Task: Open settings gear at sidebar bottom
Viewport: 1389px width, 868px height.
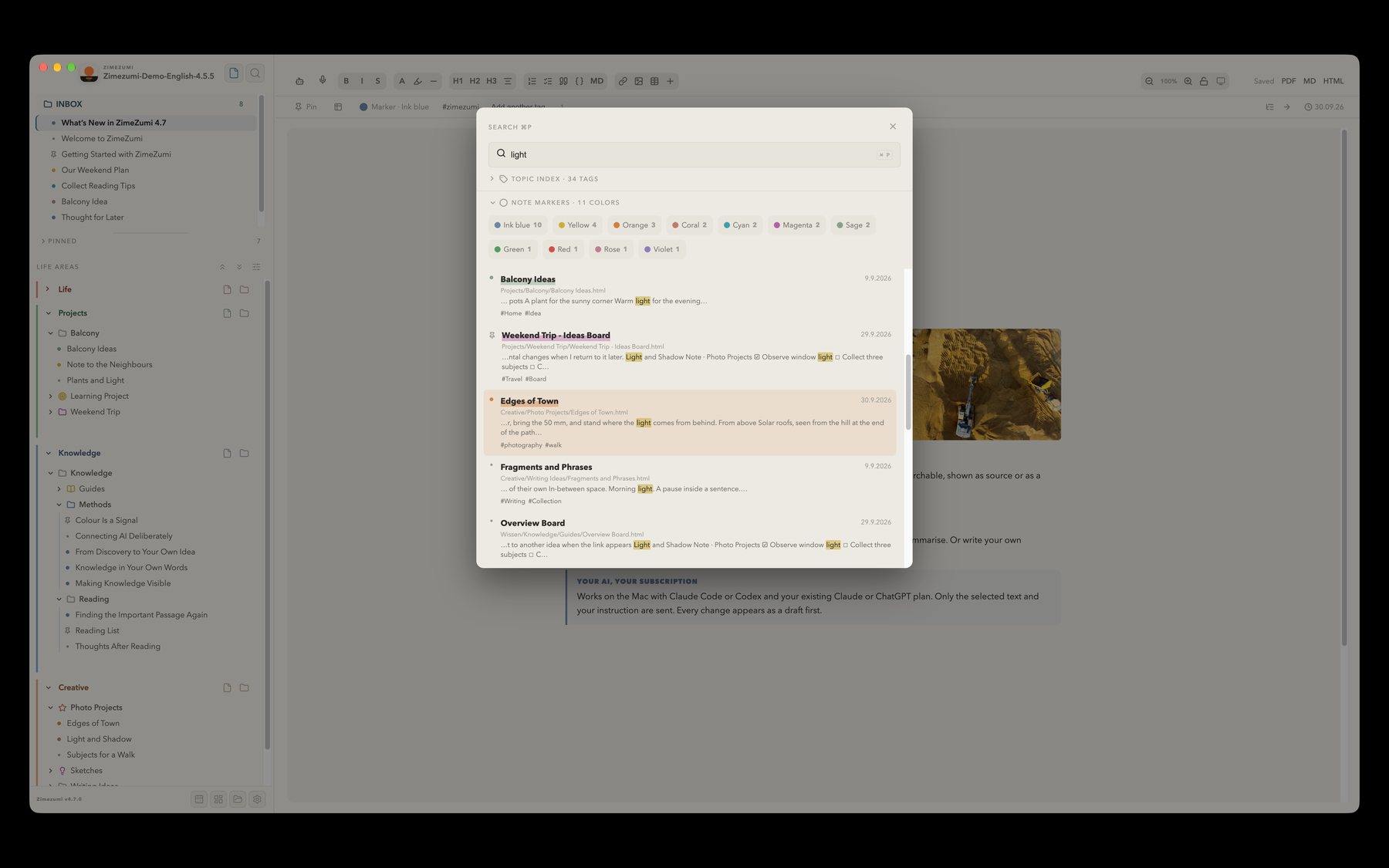Action: coord(258,799)
